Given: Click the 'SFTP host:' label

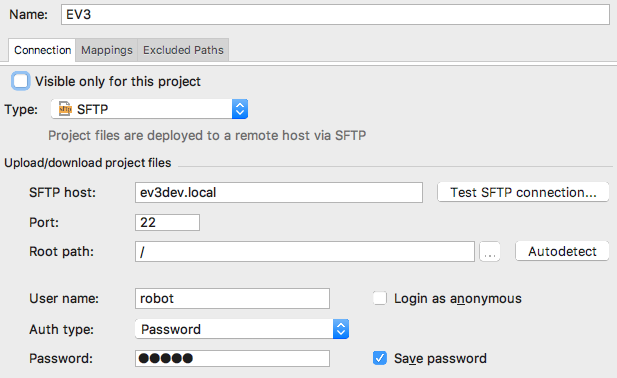Looking at the screenshot, I should click(63, 193).
